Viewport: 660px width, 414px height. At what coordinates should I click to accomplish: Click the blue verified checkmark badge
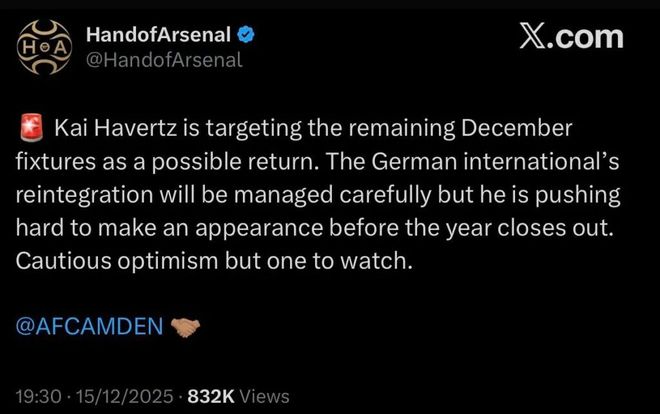point(247,35)
